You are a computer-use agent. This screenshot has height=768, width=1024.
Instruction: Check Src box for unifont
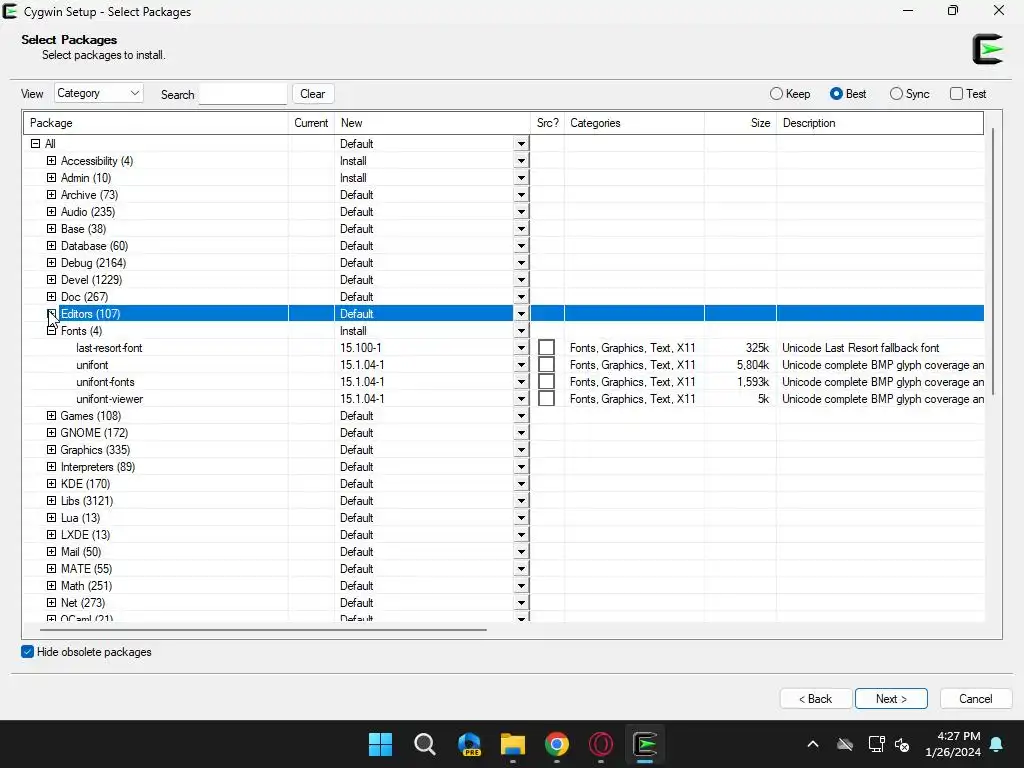click(x=547, y=364)
